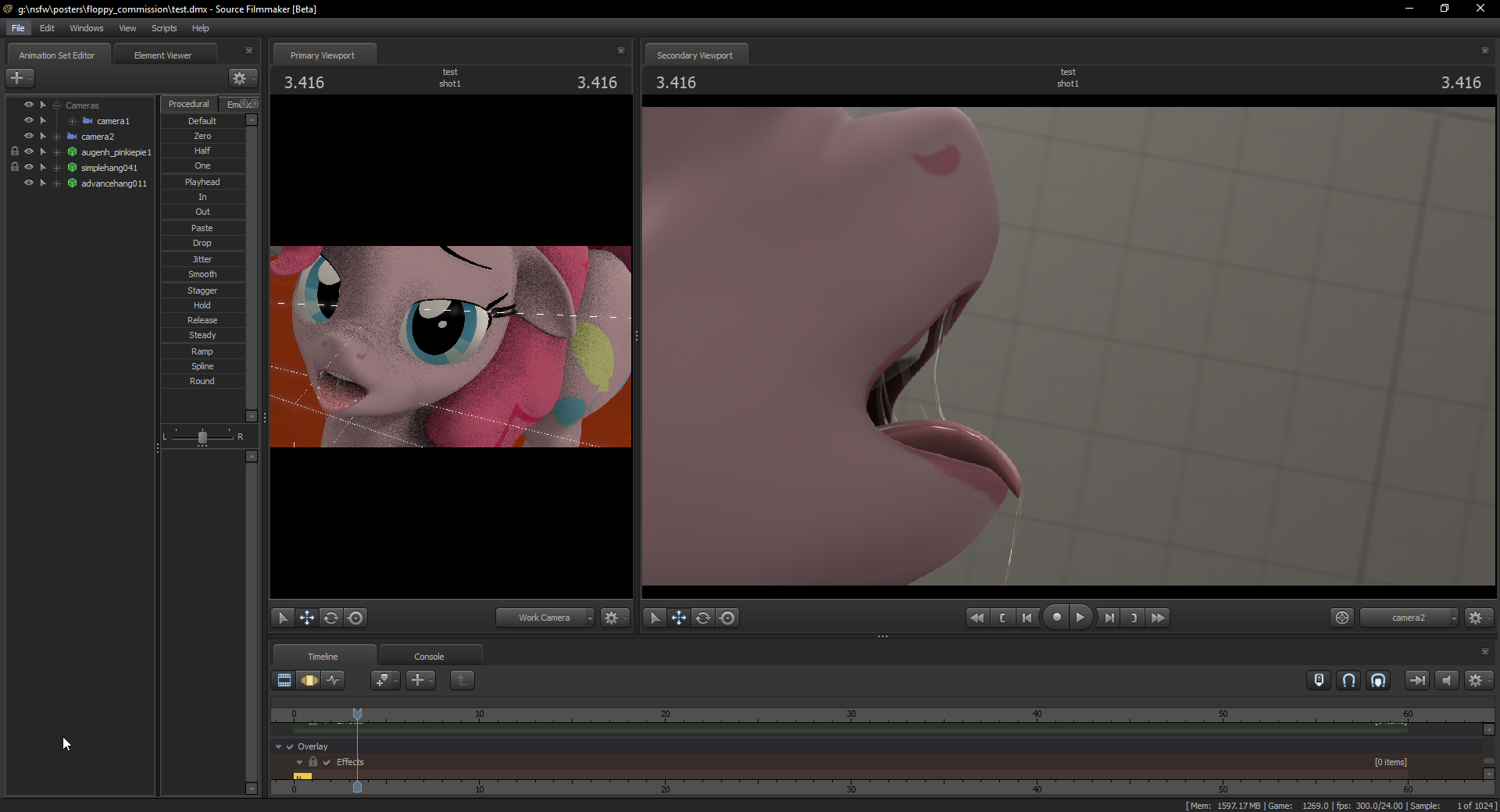The height and width of the screenshot is (812, 1500).
Task: Apply the Jitter procedural preset
Action: (202, 259)
